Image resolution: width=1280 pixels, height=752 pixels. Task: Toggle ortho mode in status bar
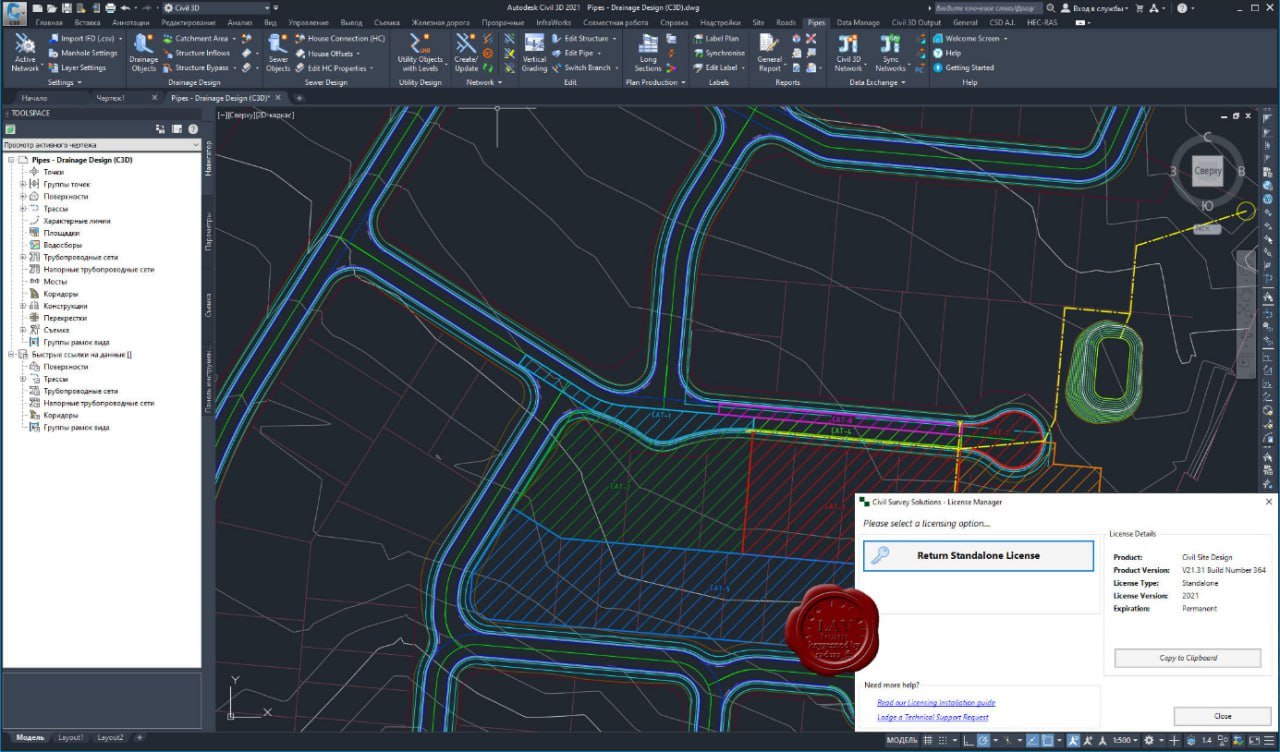click(x=968, y=741)
